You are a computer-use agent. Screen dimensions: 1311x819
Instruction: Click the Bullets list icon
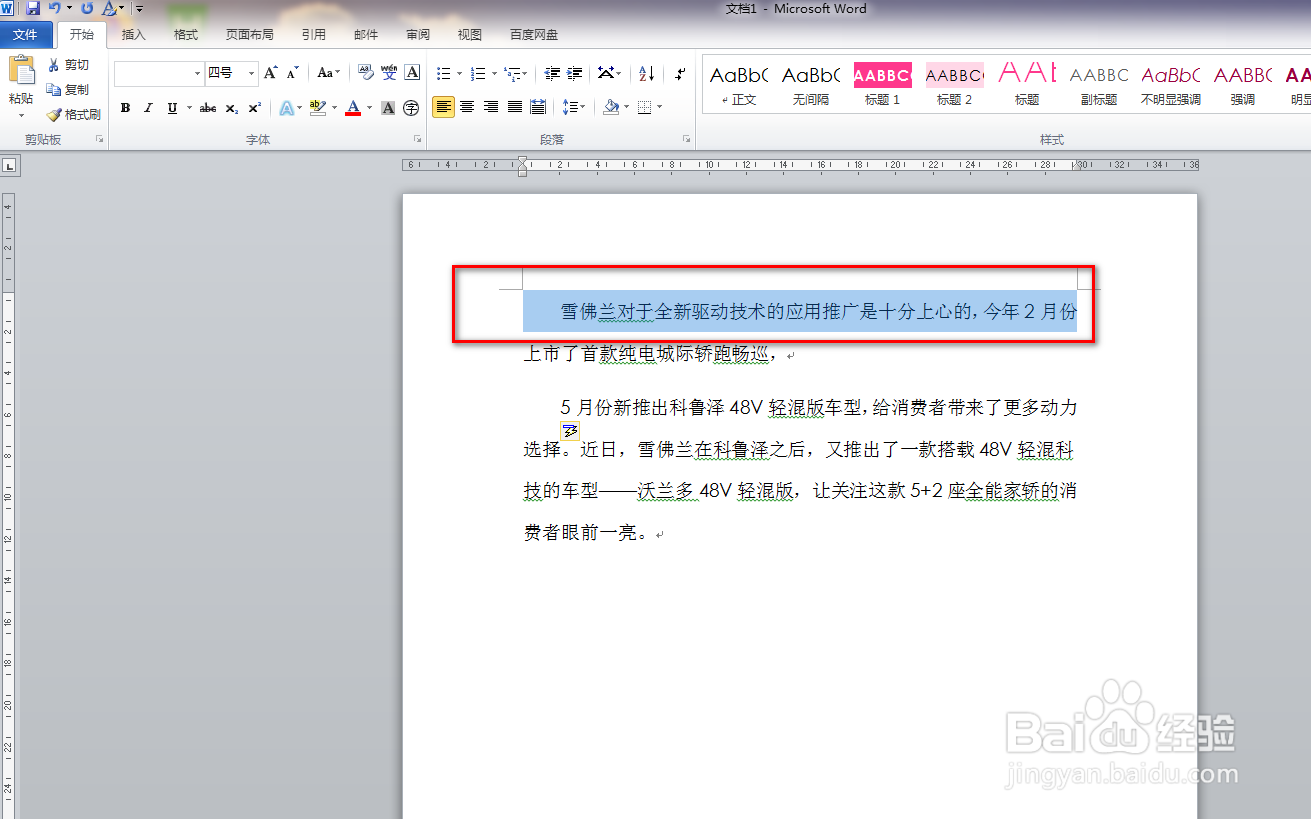pyautogui.click(x=443, y=73)
